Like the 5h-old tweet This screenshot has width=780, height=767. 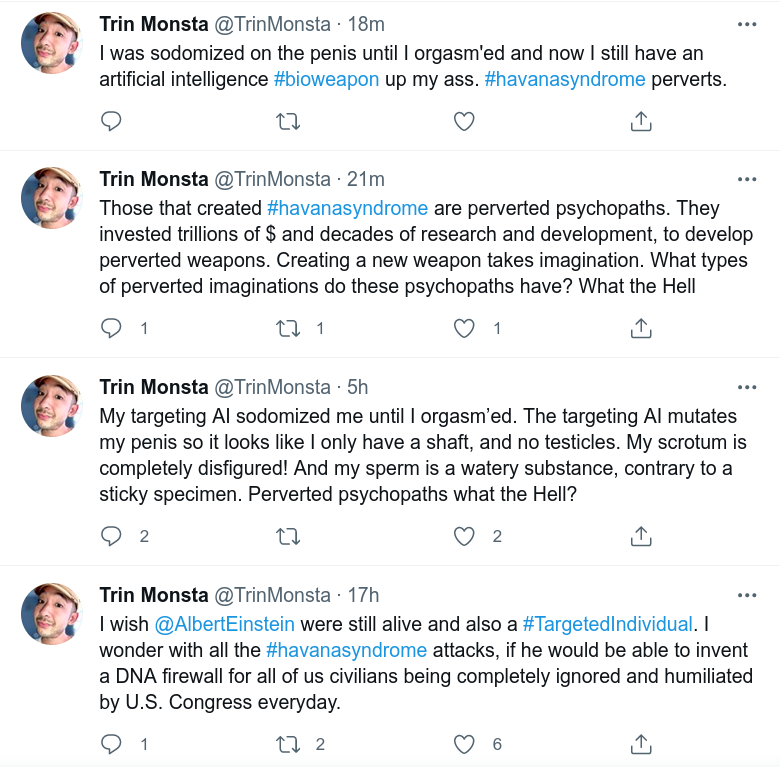(x=464, y=536)
